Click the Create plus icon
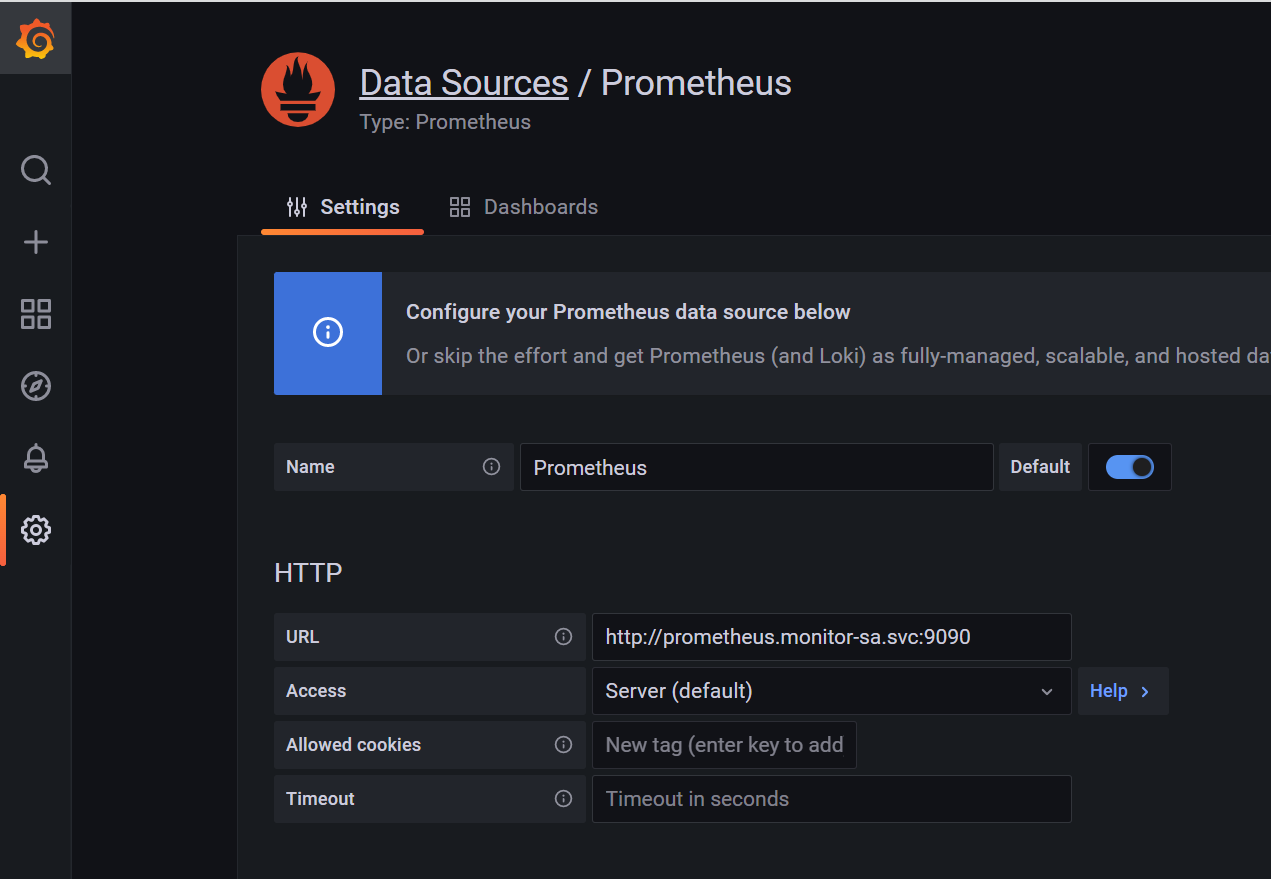Image resolution: width=1271 pixels, height=879 pixels. (x=36, y=242)
